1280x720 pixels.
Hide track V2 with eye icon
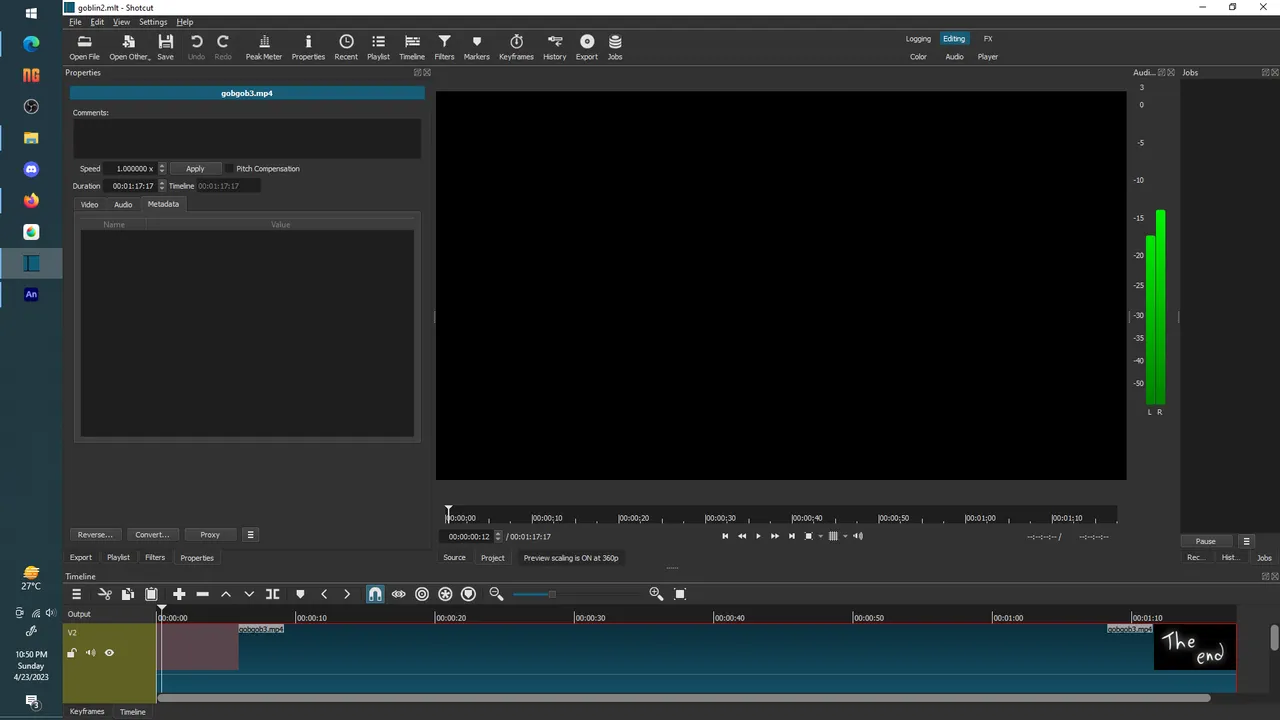pyautogui.click(x=109, y=653)
